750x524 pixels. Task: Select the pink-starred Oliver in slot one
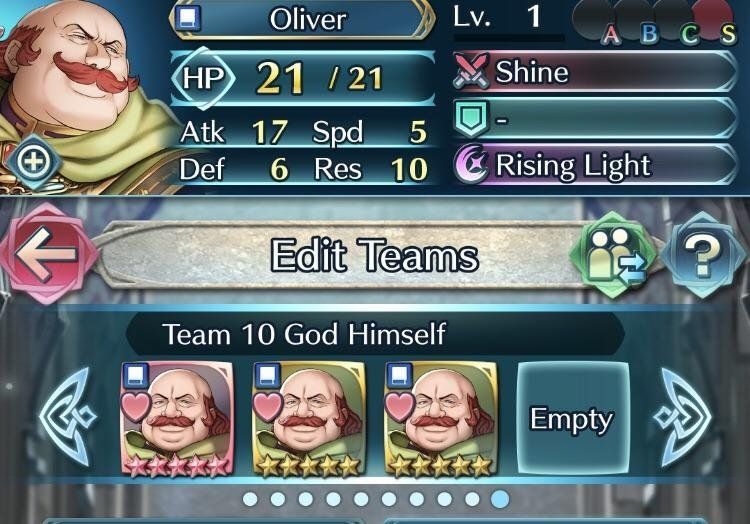click(177, 420)
